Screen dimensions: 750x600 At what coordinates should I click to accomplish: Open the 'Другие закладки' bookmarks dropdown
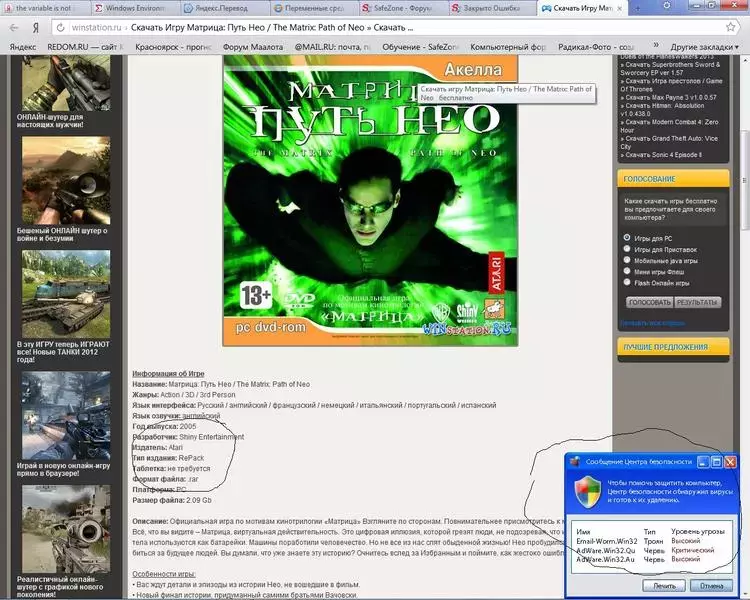704,47
